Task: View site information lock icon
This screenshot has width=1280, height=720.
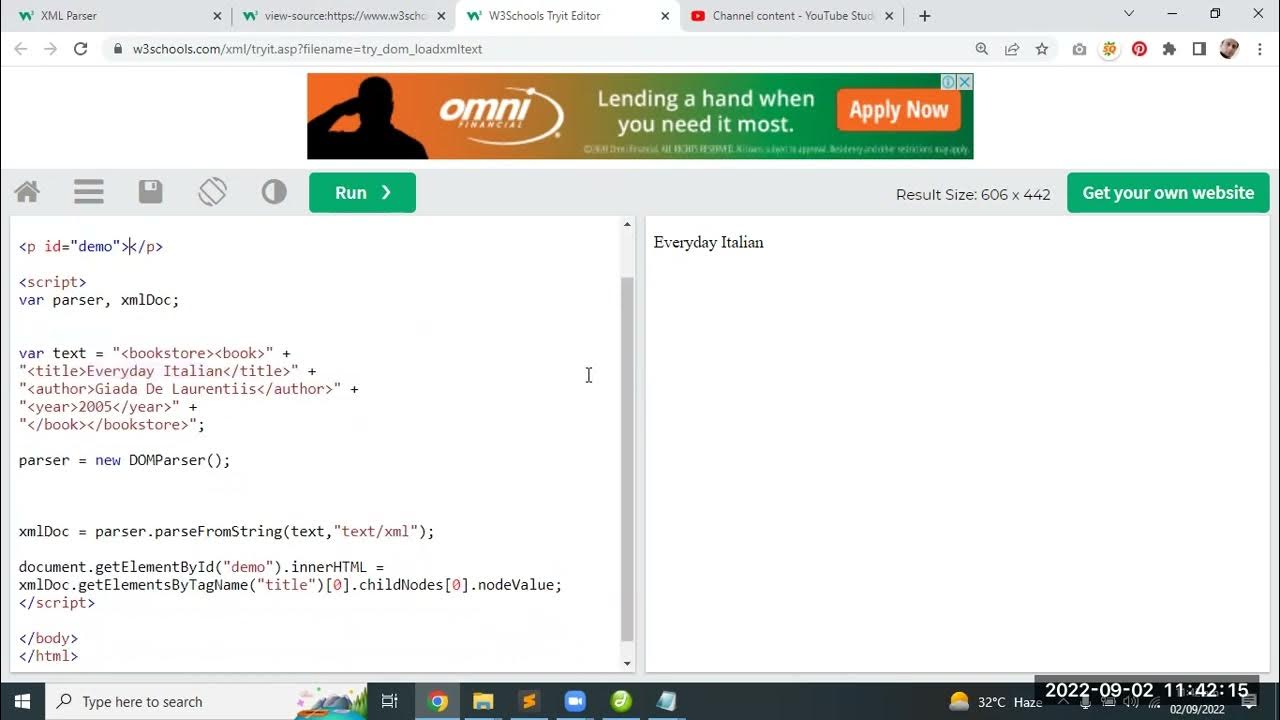Action: (x=118, y=49)
